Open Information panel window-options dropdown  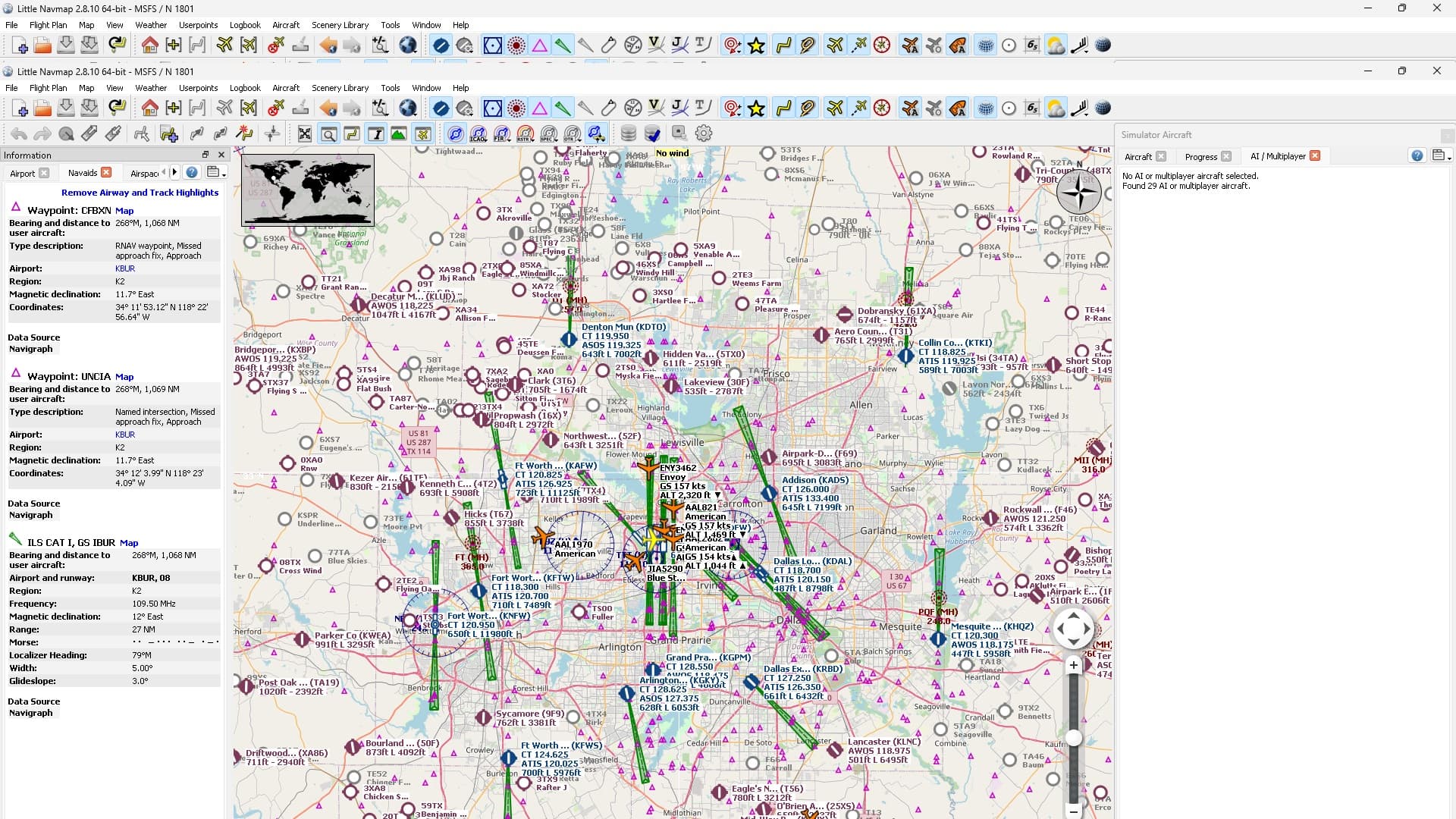point(216,173)
